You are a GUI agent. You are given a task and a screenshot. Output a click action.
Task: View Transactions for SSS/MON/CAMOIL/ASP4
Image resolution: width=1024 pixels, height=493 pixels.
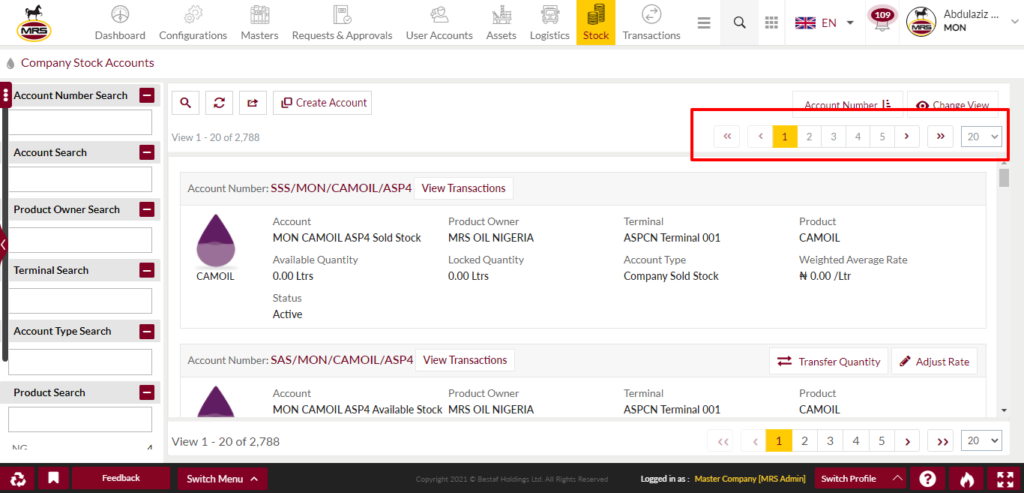tap(464, 188)
